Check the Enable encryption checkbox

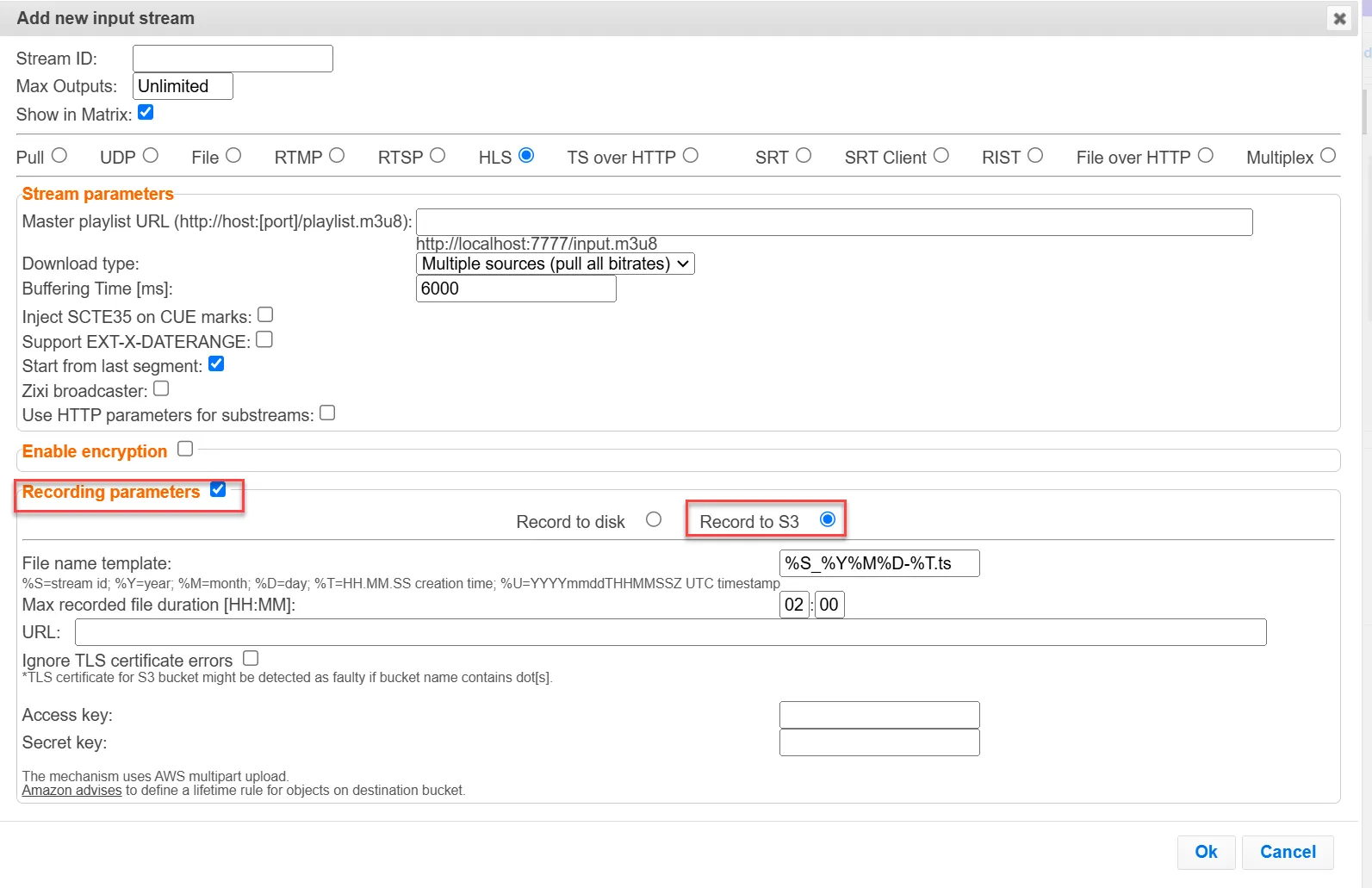click(185, 449)
